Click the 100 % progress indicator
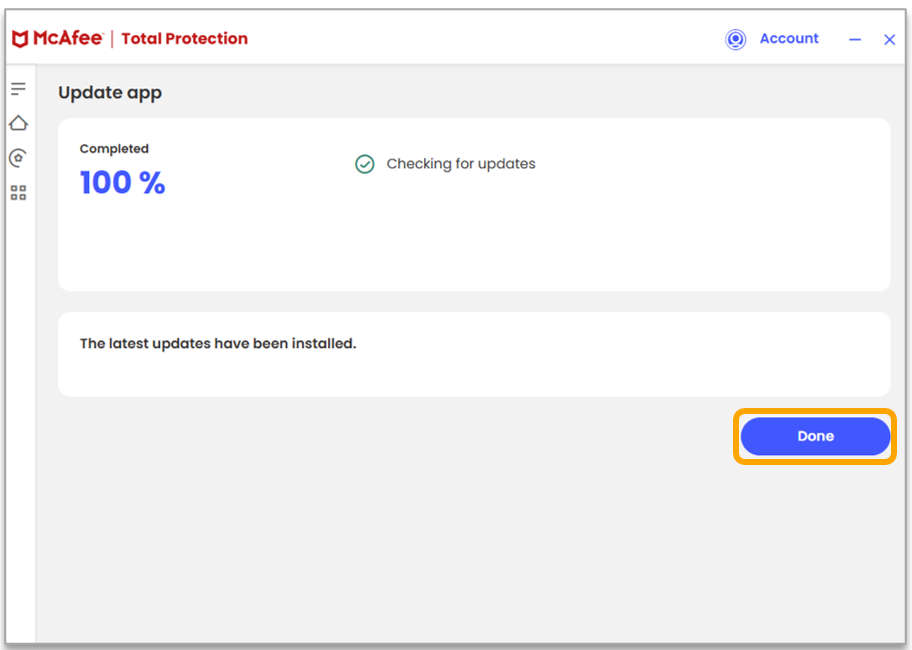The height and width of the screenshot is (650, 912). coord(122,182)
